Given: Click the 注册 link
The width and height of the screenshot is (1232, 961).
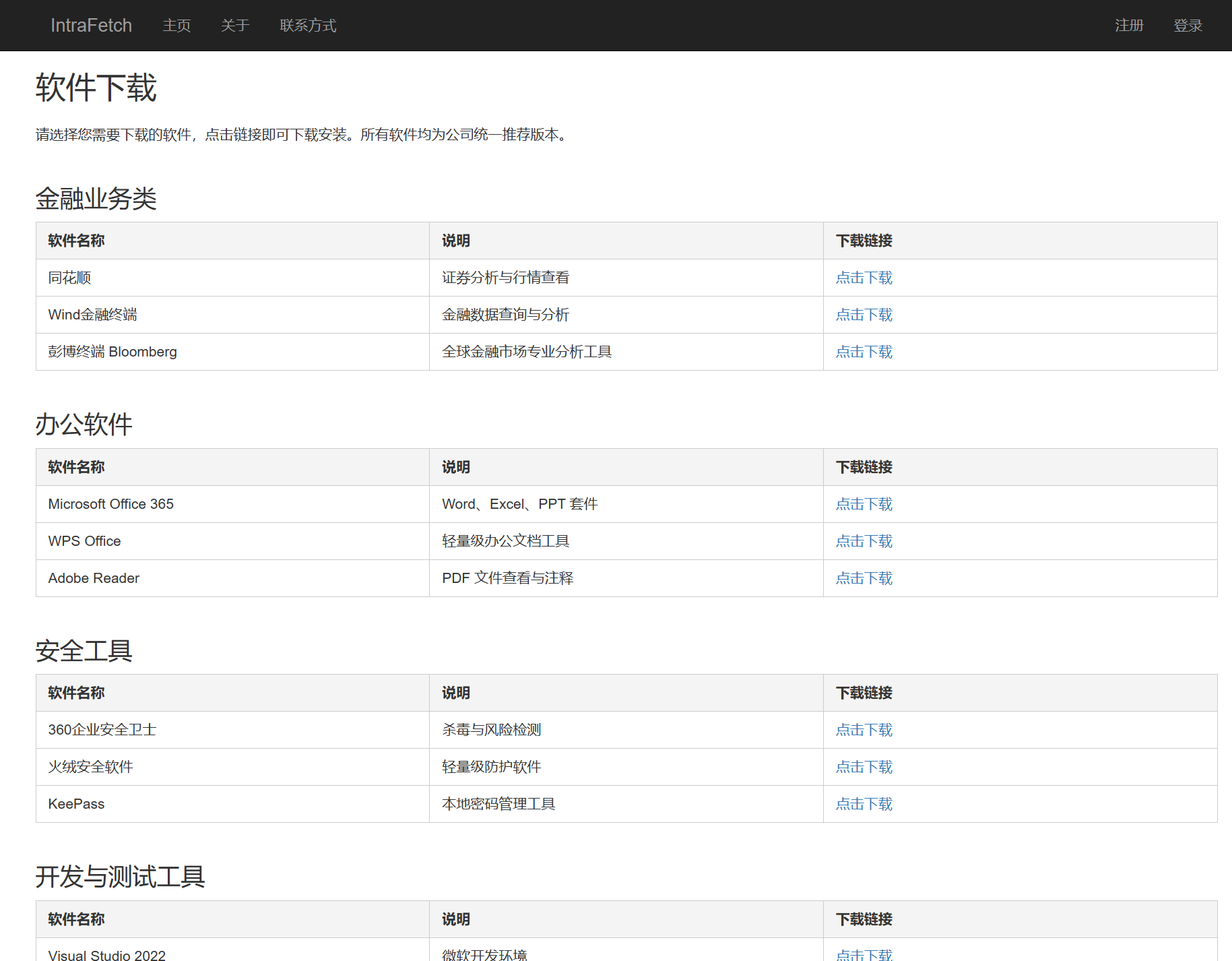Looking at the screenshot, I should [1128, 25].
